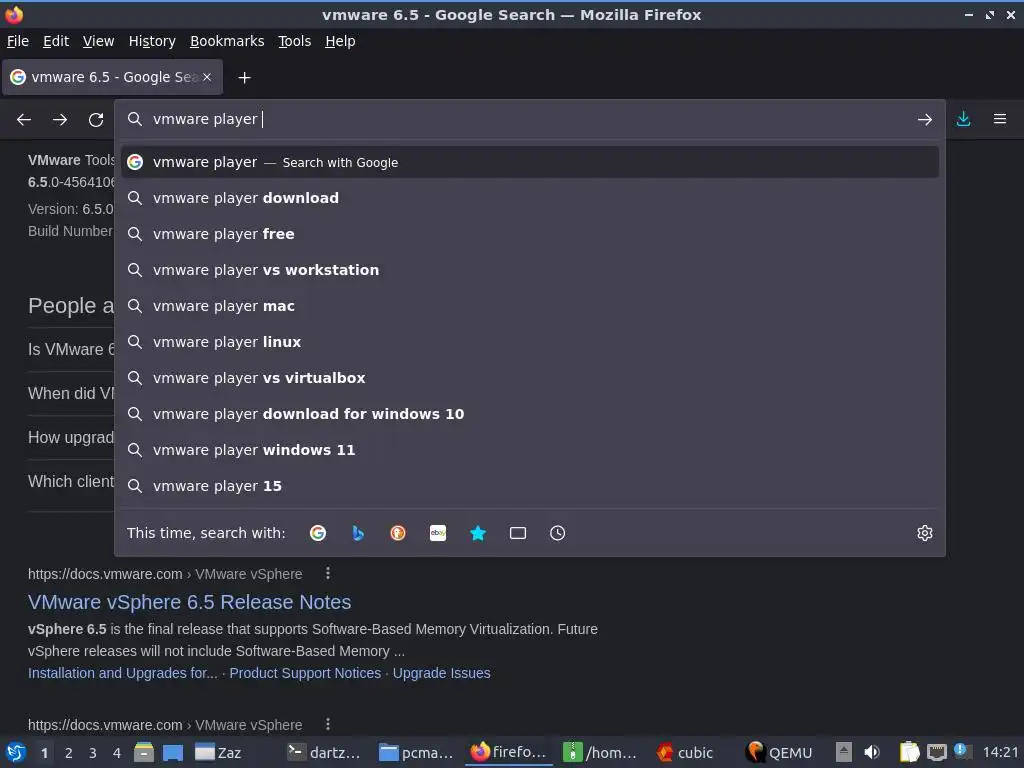Switch to workspace 2

[x=69, y=753]
